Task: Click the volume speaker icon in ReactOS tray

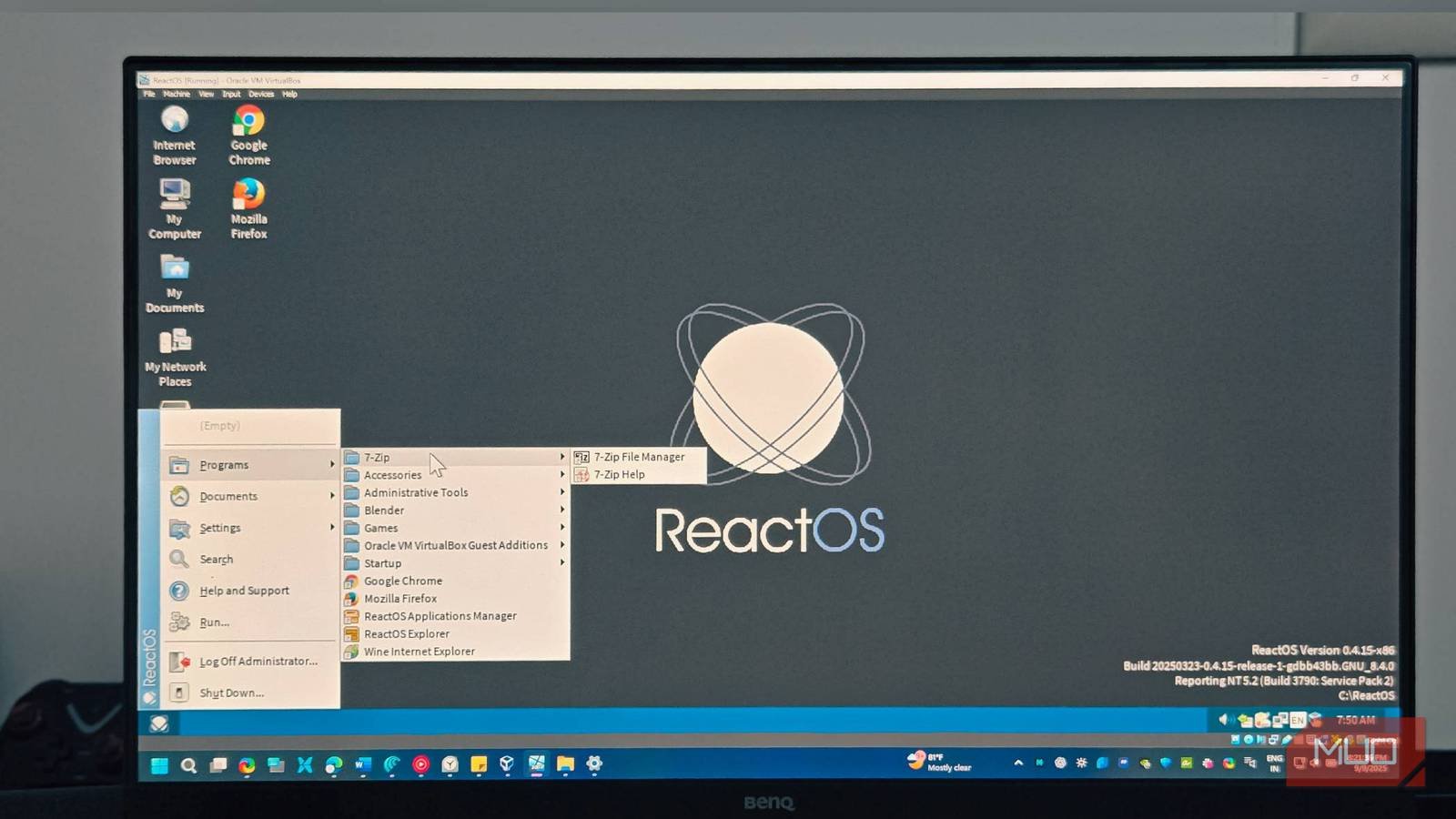Action: tap(1224, 720)
